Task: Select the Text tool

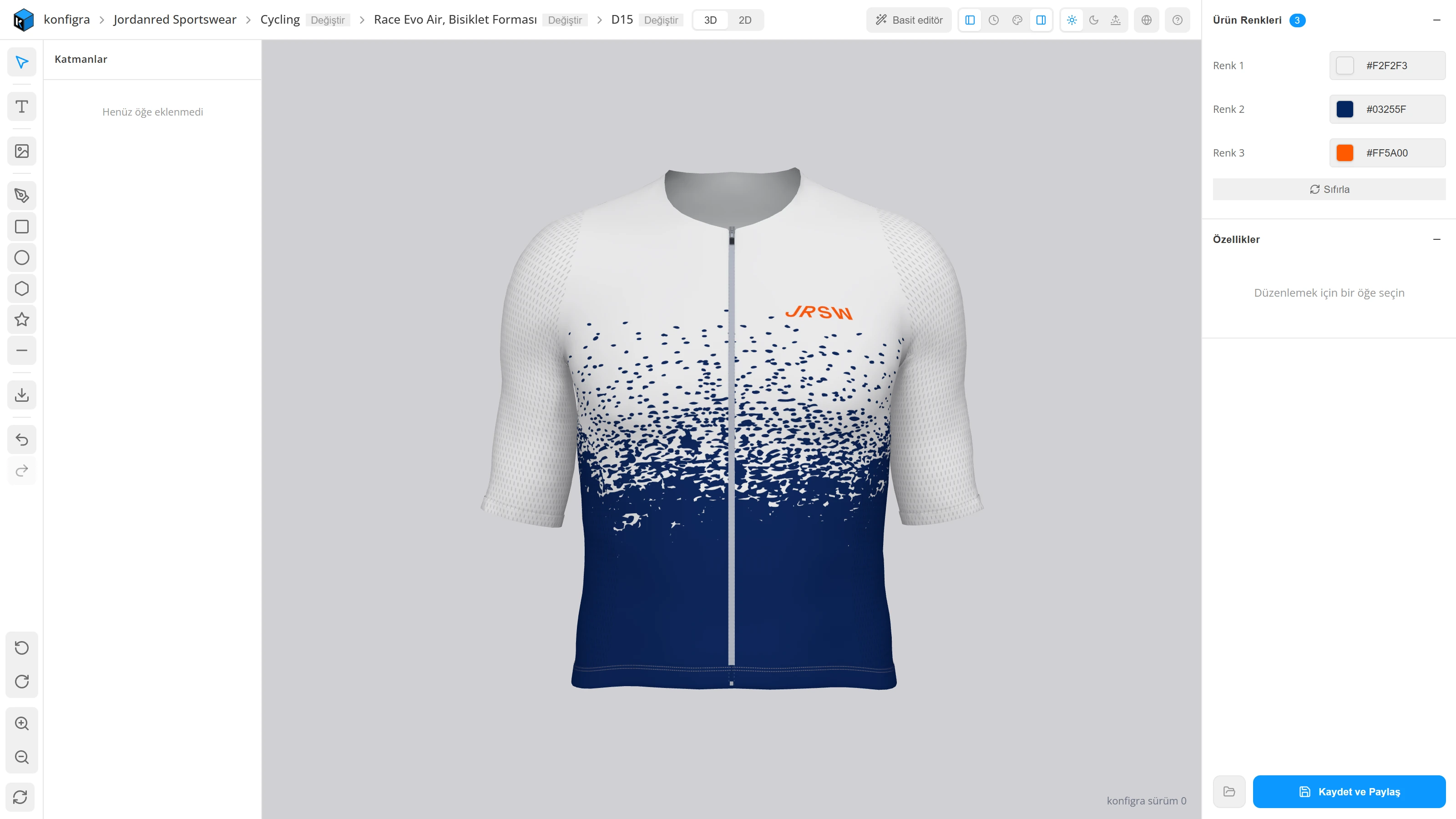Action: click(x=21, y=107)
